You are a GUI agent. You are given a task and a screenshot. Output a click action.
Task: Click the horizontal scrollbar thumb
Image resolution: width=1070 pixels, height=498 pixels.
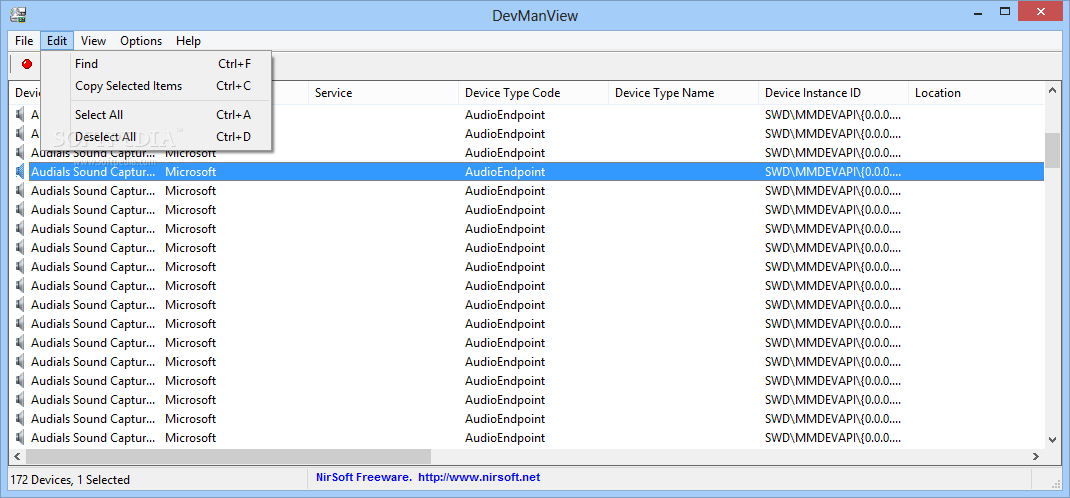[229, 456]
